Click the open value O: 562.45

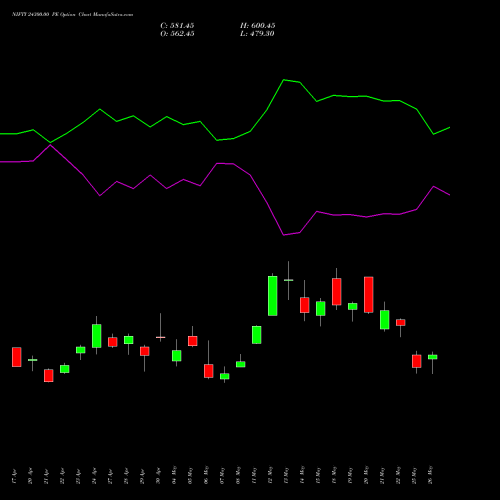(177, 34)
